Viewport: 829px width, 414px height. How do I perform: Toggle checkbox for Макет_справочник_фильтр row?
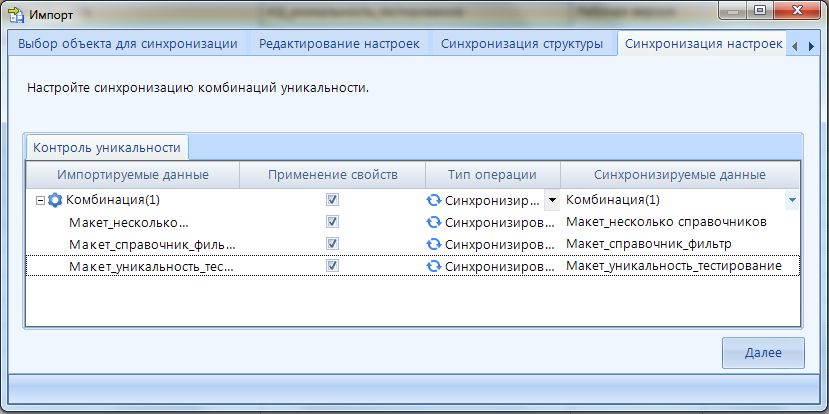(x=332, y=244)
